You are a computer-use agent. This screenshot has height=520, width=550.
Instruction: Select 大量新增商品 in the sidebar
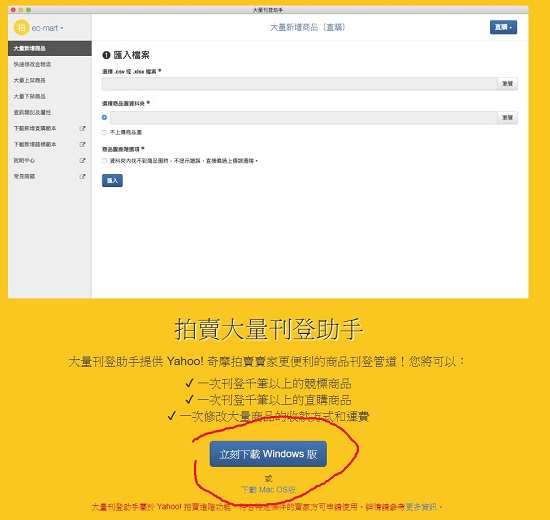50,48
